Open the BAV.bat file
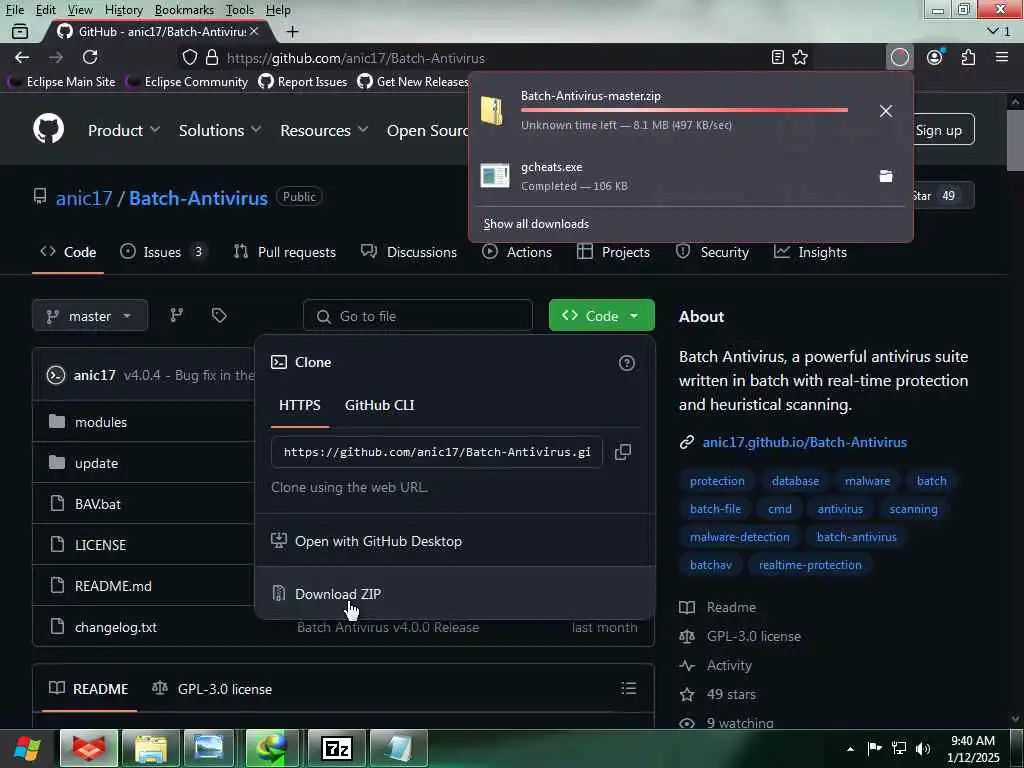 97,504
